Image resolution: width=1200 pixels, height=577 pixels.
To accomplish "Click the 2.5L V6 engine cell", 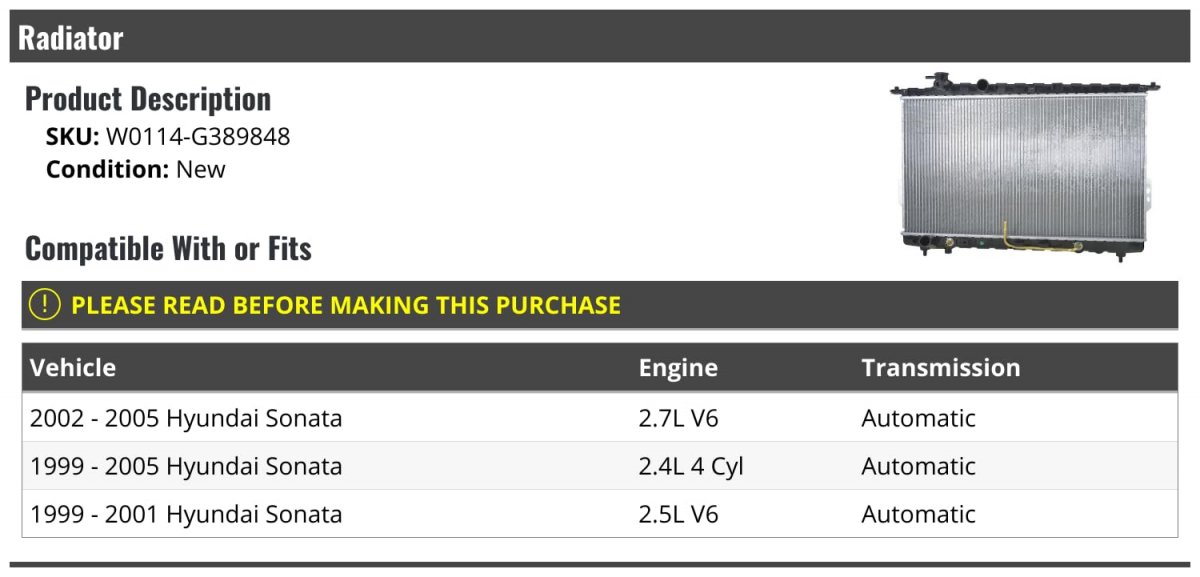I will pos(678,514).
